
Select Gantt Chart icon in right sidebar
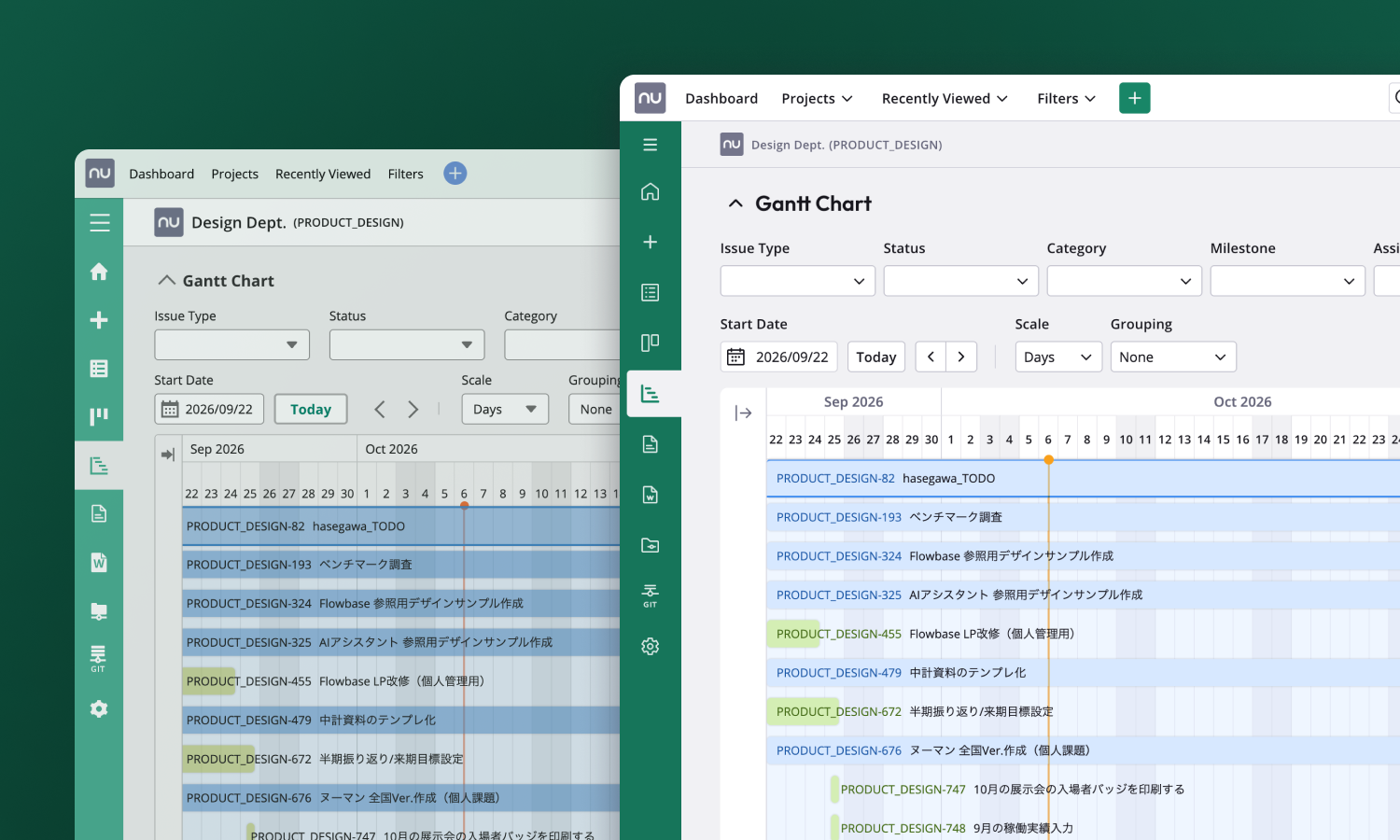[x=651, y=394]
